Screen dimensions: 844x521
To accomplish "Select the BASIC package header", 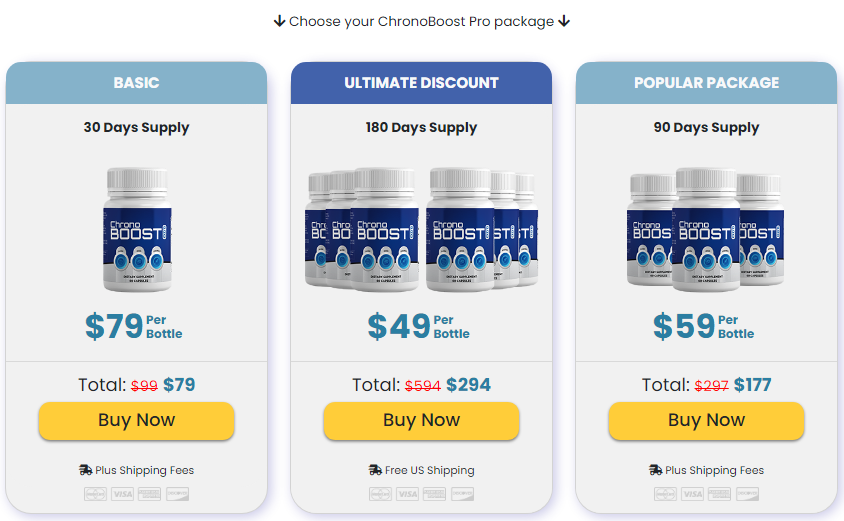I will (136, 83).
